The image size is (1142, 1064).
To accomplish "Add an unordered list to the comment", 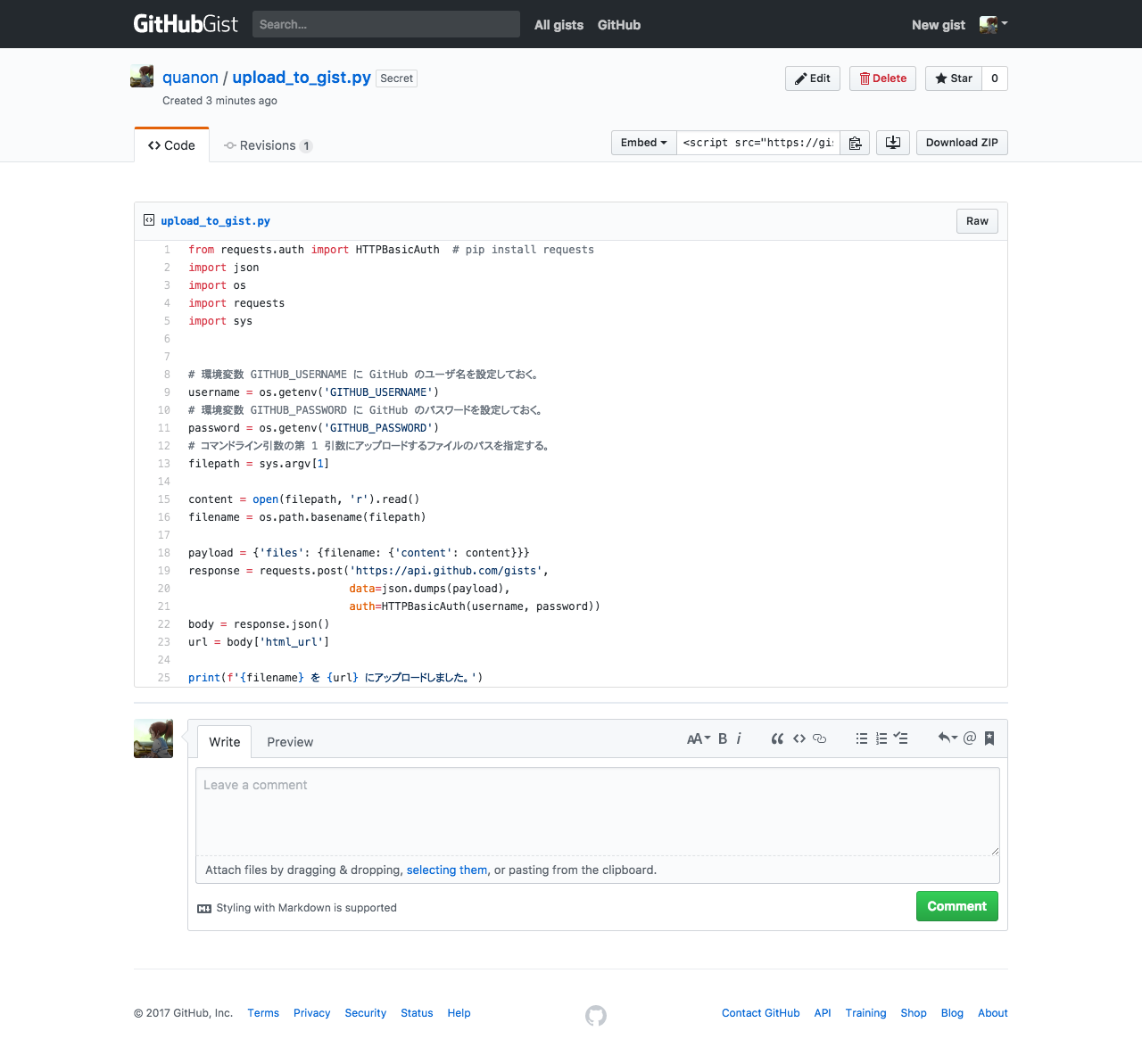I will coord(861,738).
